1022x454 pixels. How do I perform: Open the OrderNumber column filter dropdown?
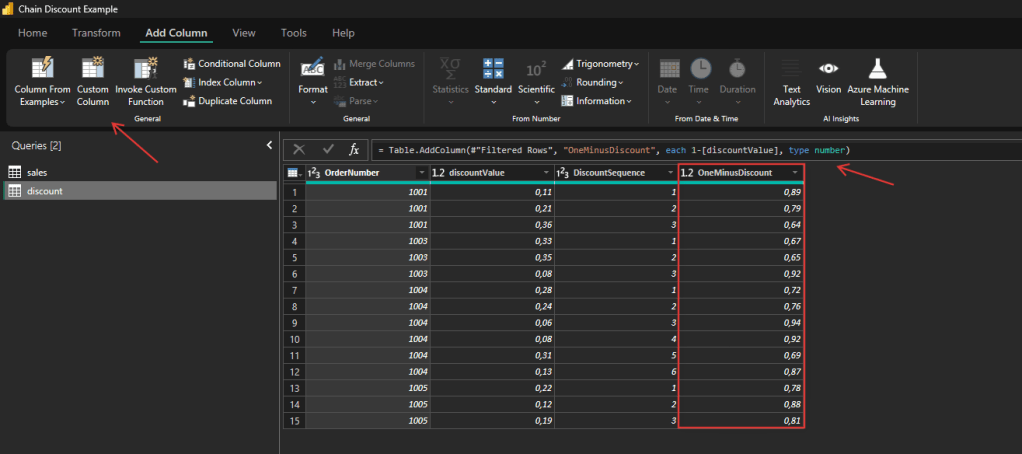coord(421,173)
